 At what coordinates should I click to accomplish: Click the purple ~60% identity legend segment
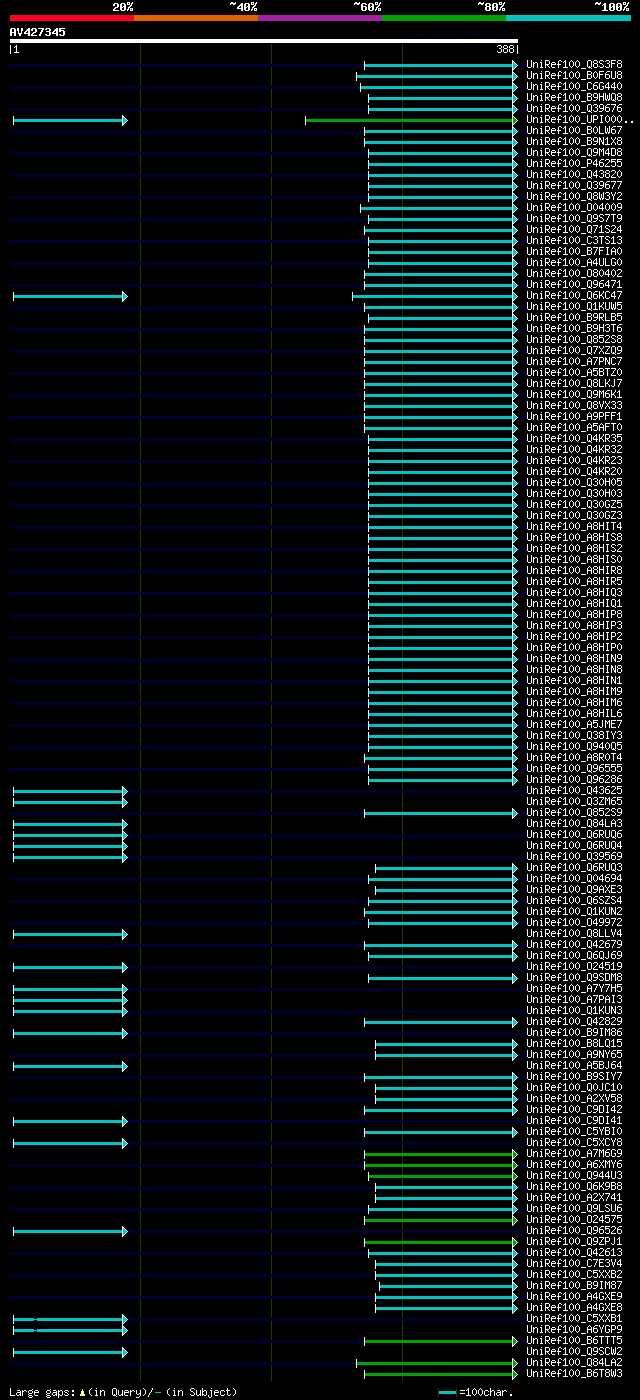point(320,17)
